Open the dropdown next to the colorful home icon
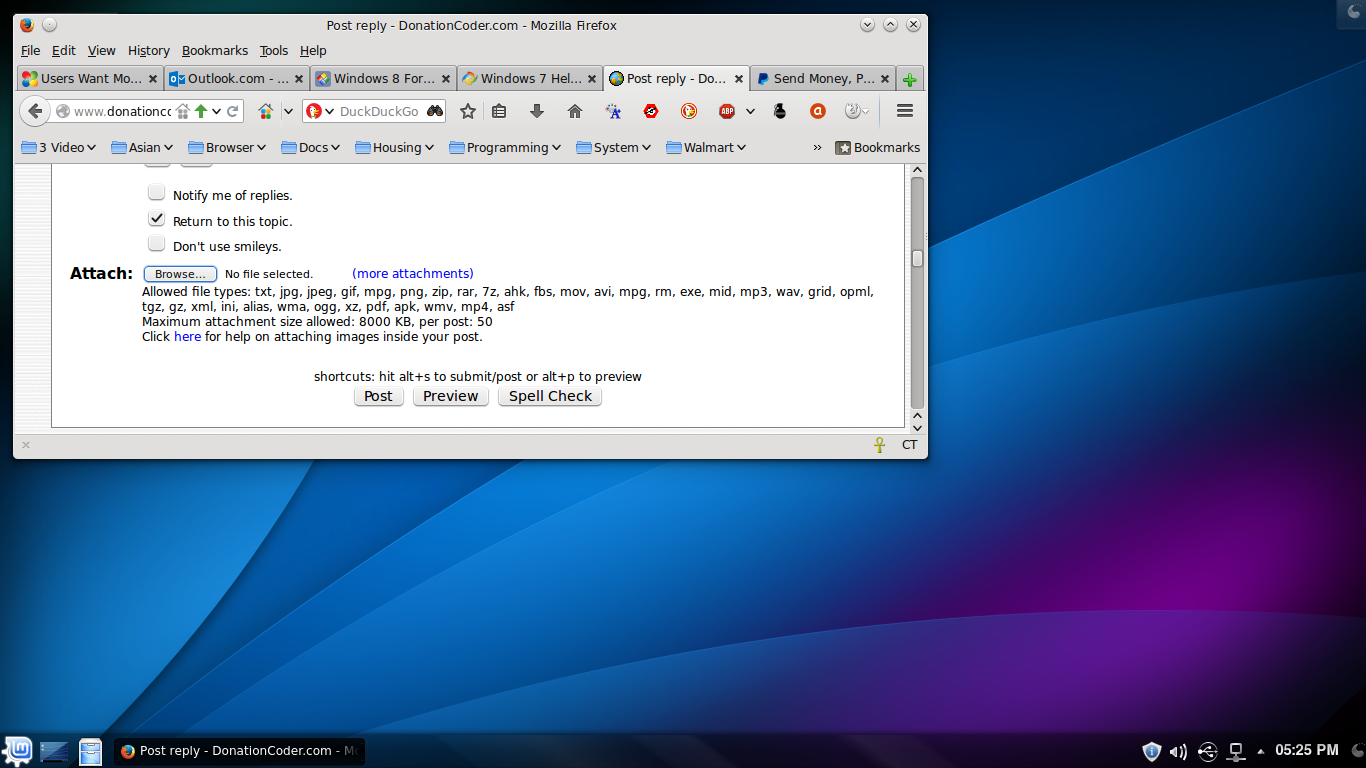 point(288,111)
